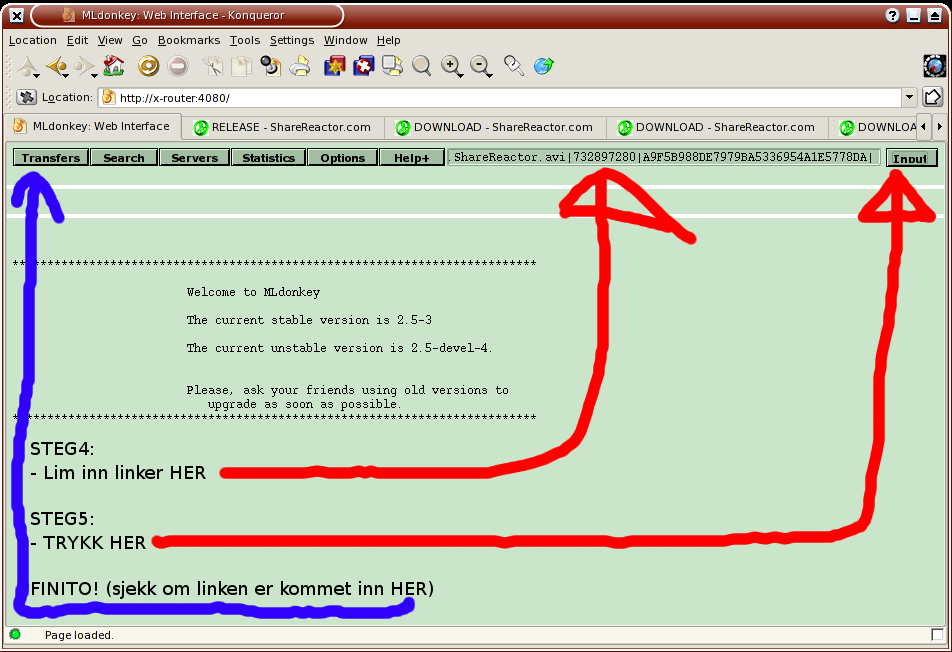Open the Bookmarks menu

pos(188,40)
